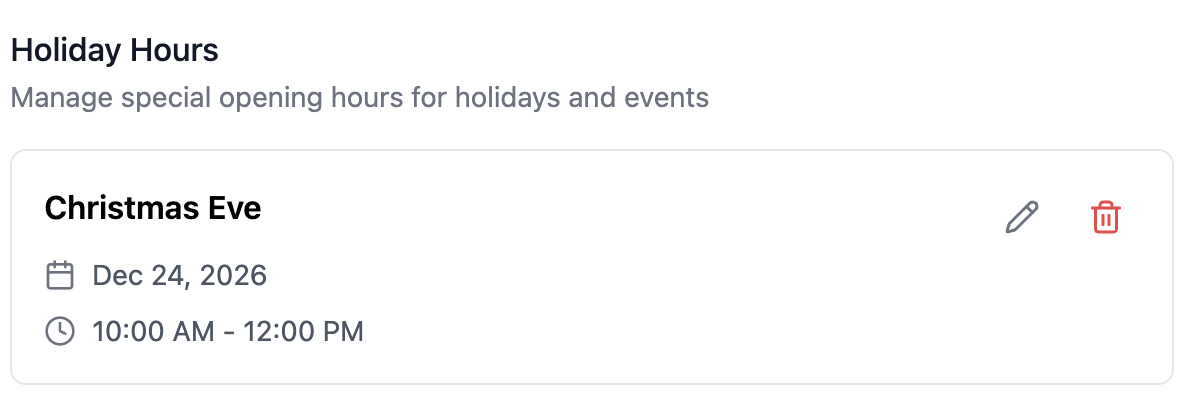Edit the Christmas Eve holiday hours
This screenshot has height=410, width=1196.
tap(1021, 217)
